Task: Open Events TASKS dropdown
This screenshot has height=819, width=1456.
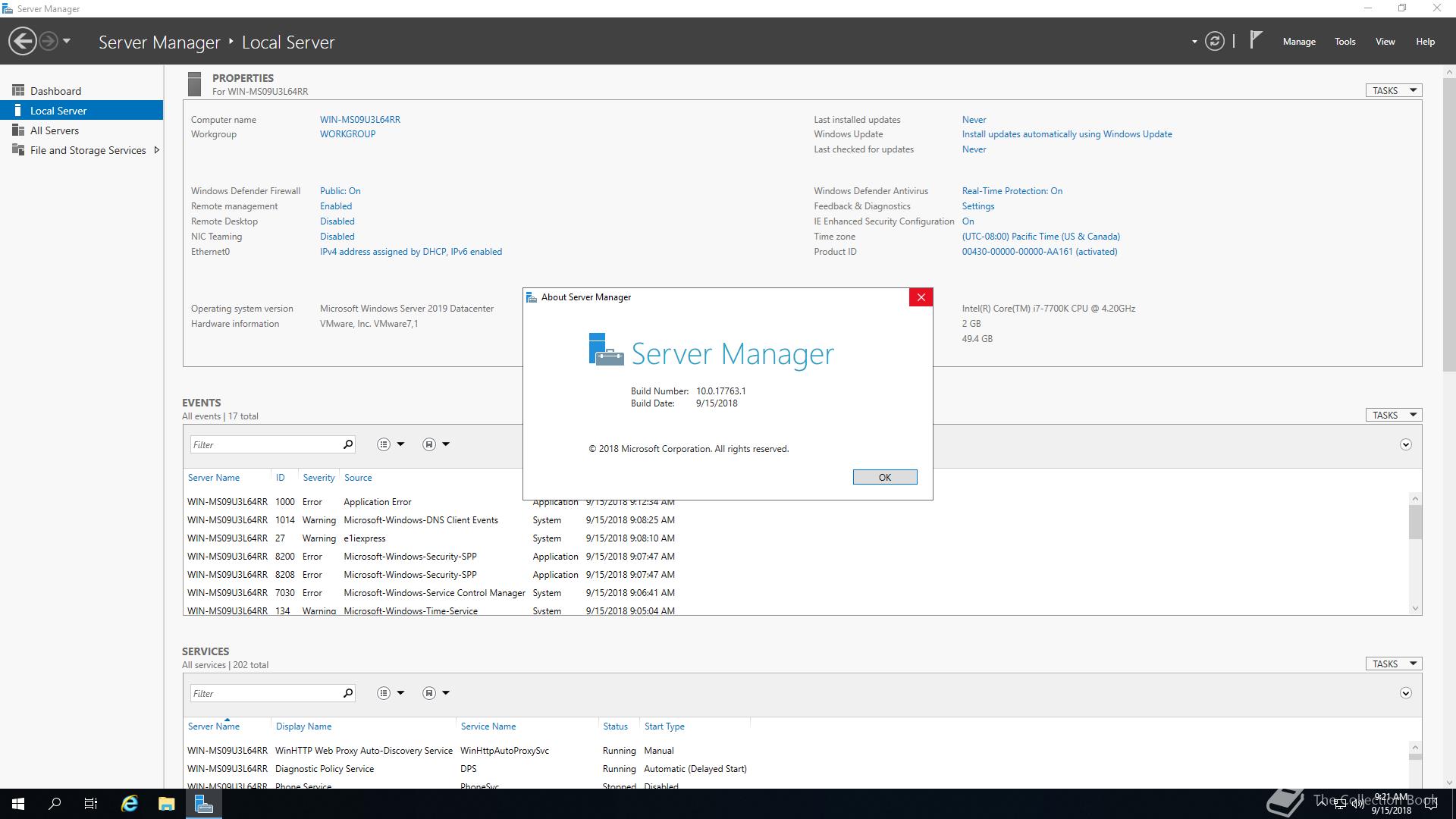Action: pyautogui.click(x=1394, y=415)
